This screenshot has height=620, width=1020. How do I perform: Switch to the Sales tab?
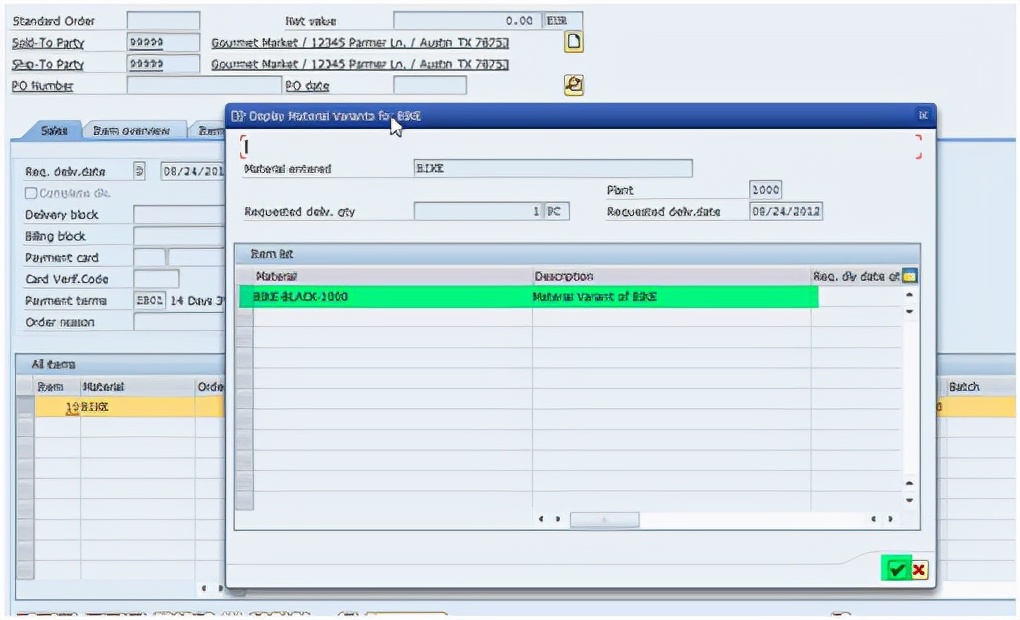tap(53, 131)
